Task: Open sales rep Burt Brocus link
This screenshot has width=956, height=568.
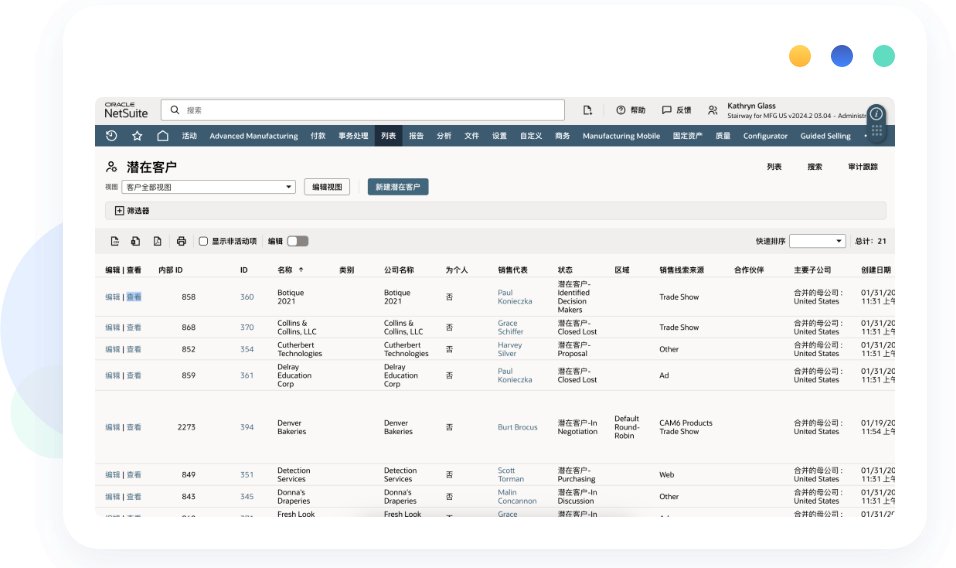Action: point(518,427)
